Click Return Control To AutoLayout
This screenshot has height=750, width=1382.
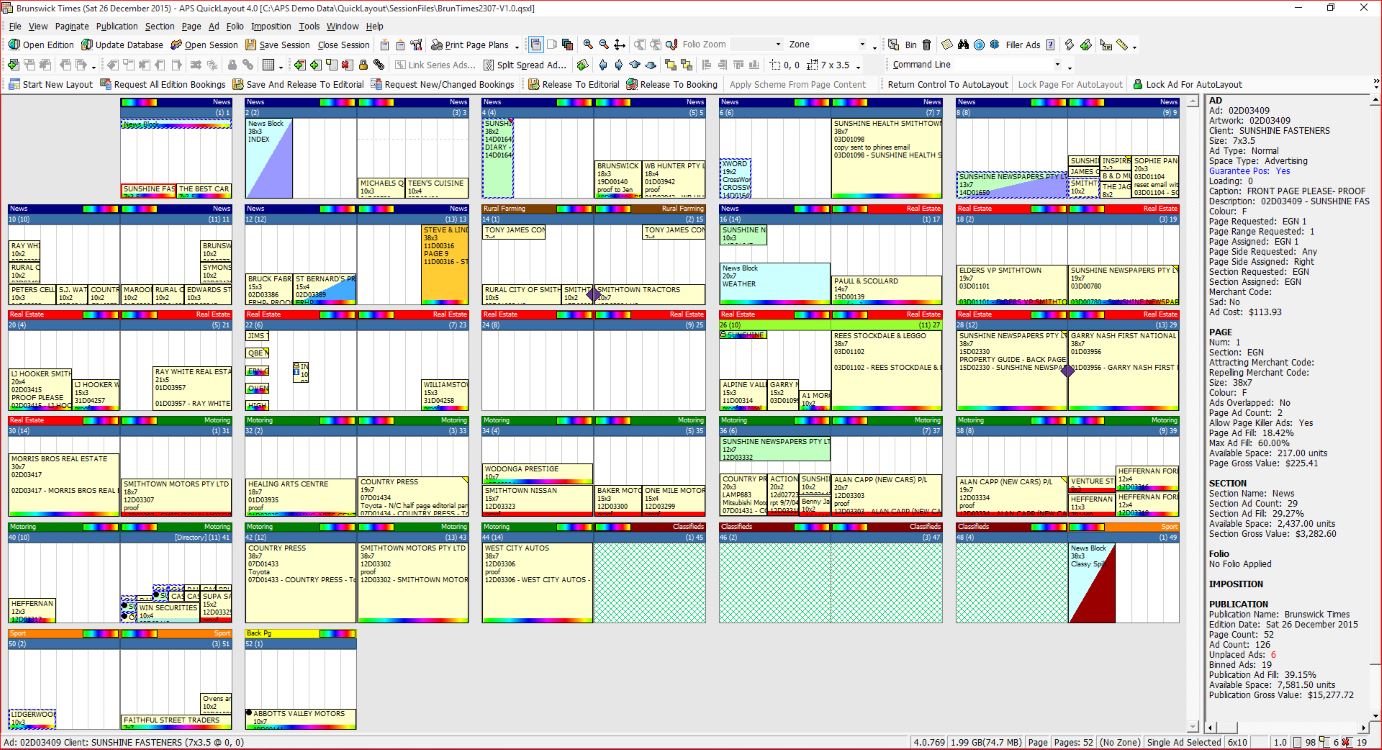coord(947,85)
